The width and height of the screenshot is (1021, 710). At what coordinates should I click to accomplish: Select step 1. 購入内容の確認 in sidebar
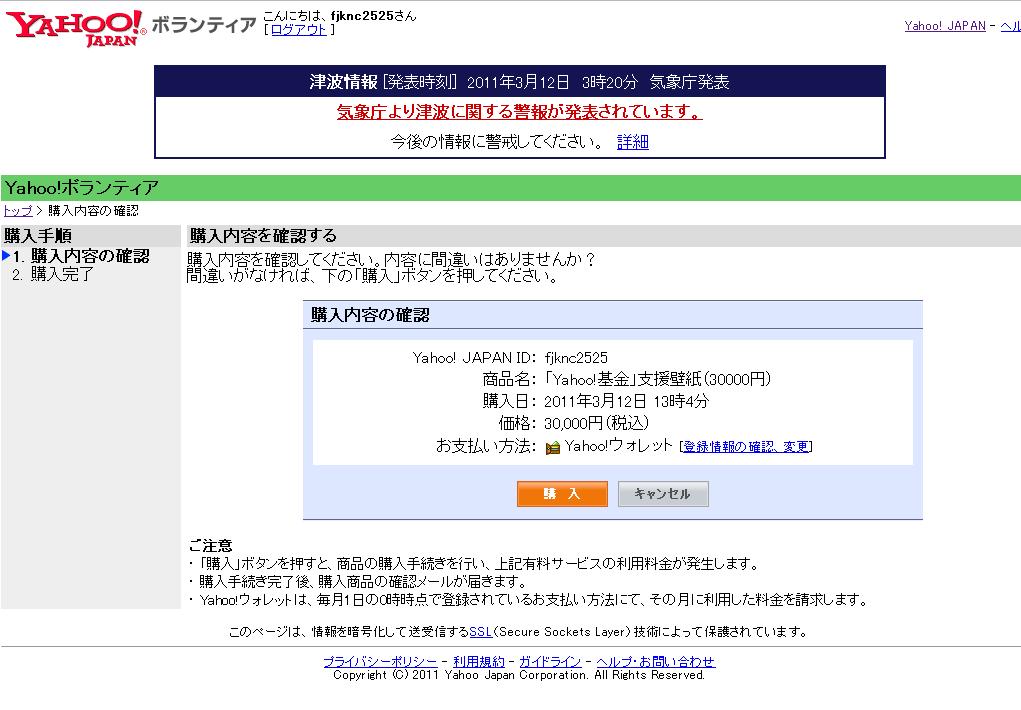click(x=81, y=256)
